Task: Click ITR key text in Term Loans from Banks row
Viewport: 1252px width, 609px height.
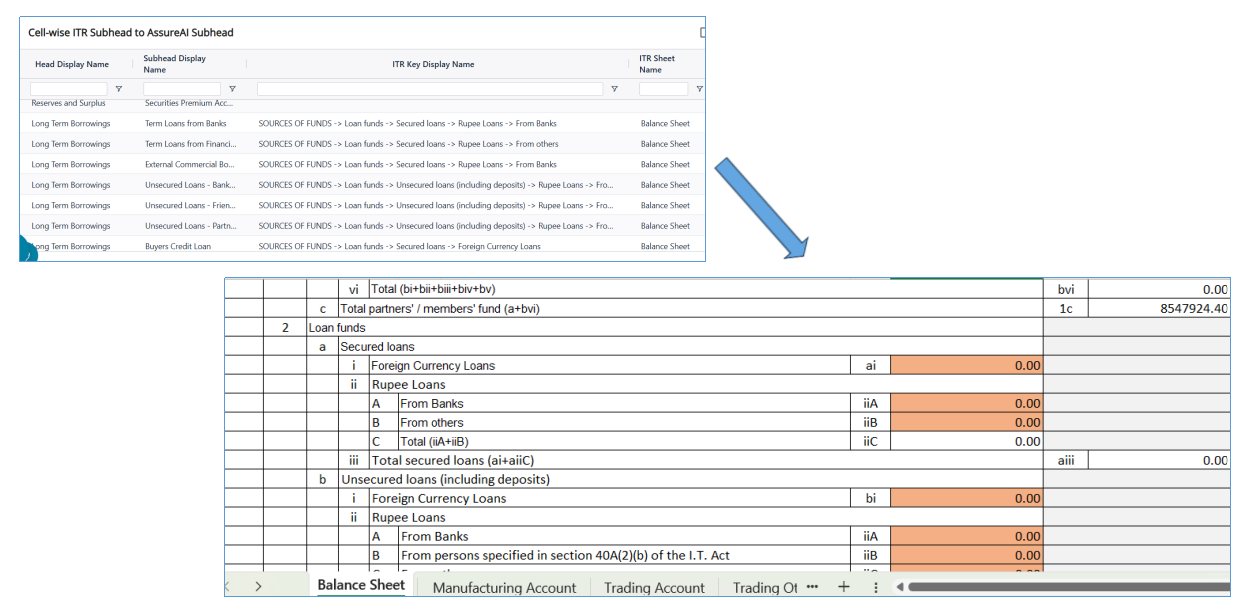Action: pos(407,123)
